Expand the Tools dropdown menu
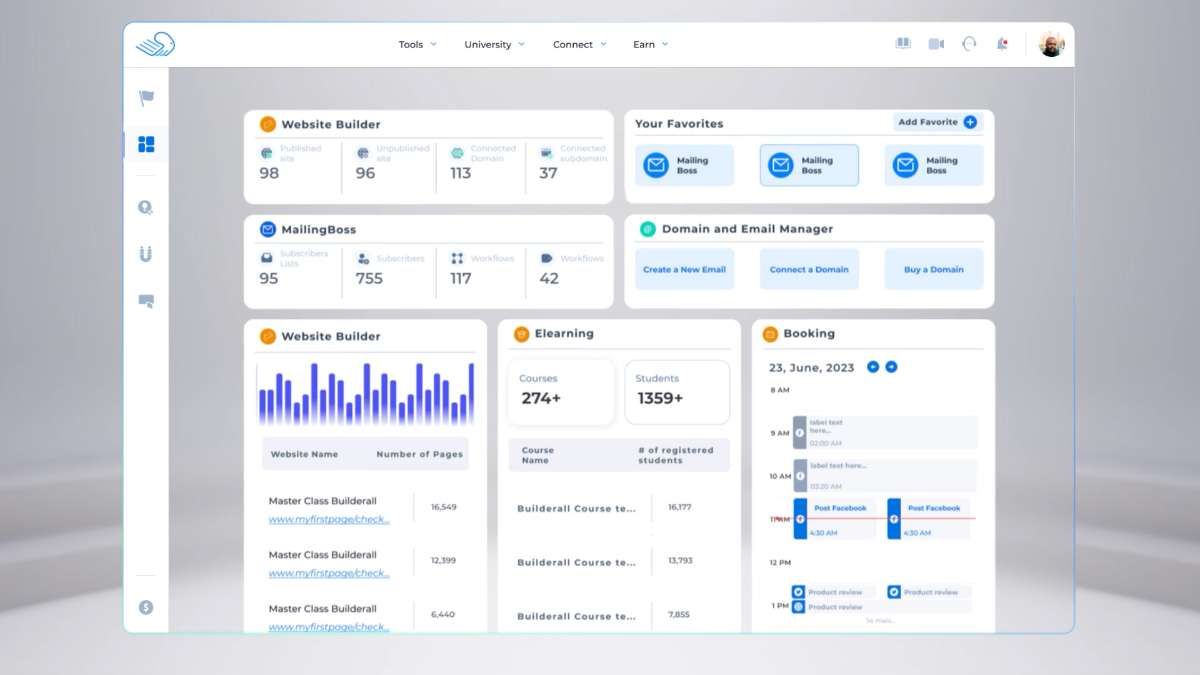1200x675 pixels. [x=418, y=44]
